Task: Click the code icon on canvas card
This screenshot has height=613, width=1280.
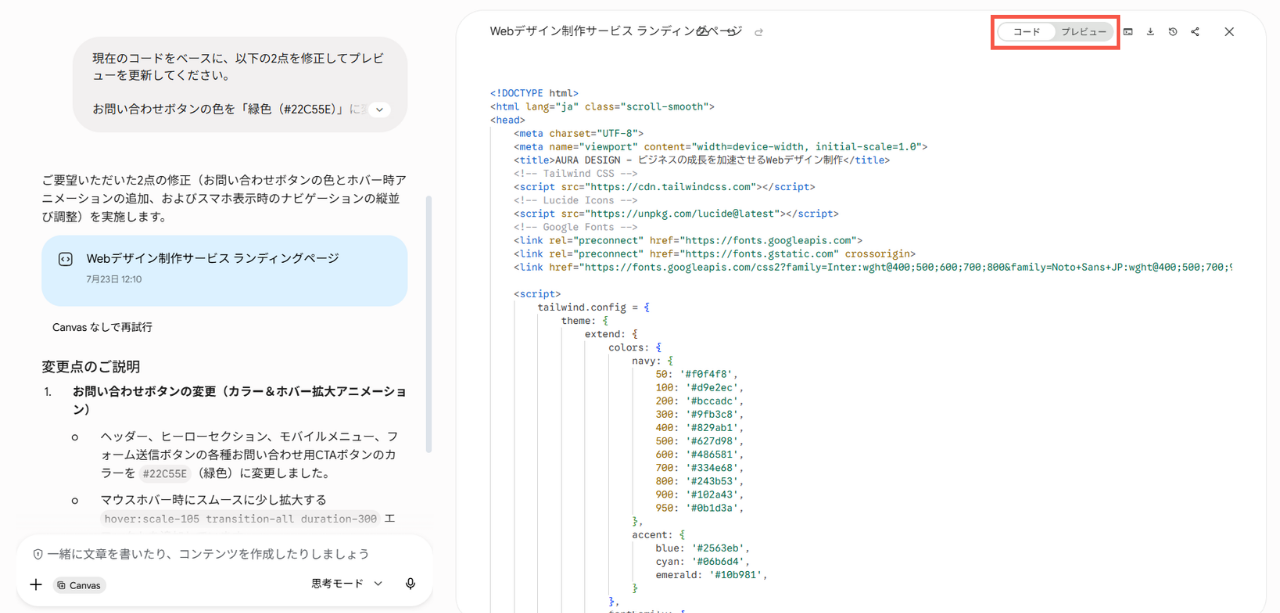Action: coord(65,259)
